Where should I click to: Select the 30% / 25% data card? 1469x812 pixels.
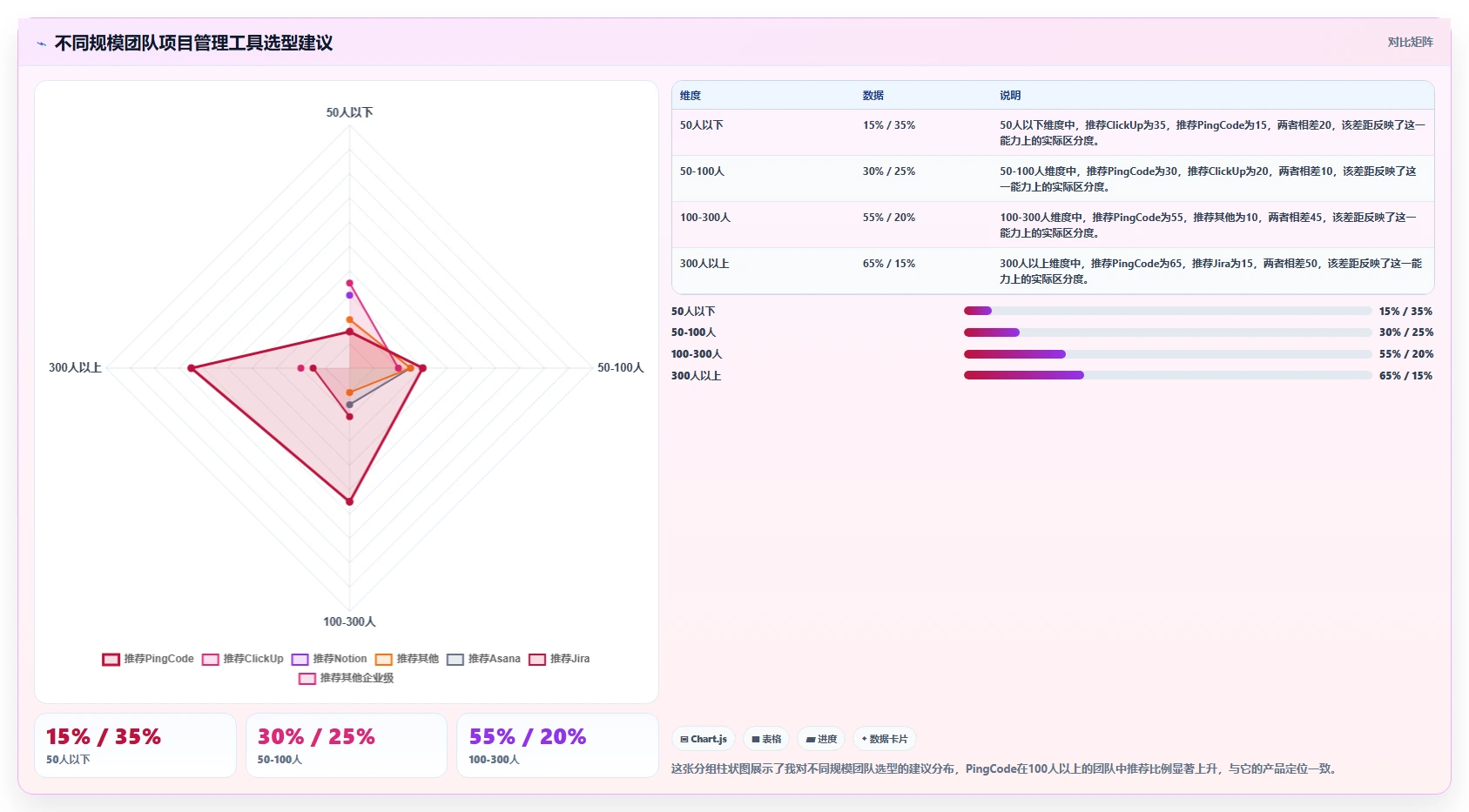347,745
